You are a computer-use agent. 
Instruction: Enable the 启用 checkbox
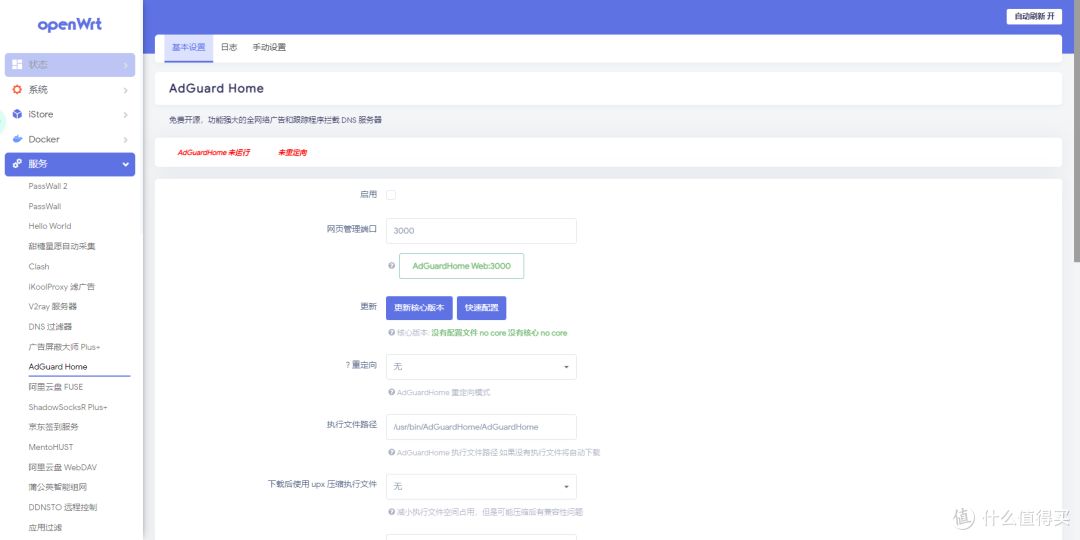click(x=391, y=195)
